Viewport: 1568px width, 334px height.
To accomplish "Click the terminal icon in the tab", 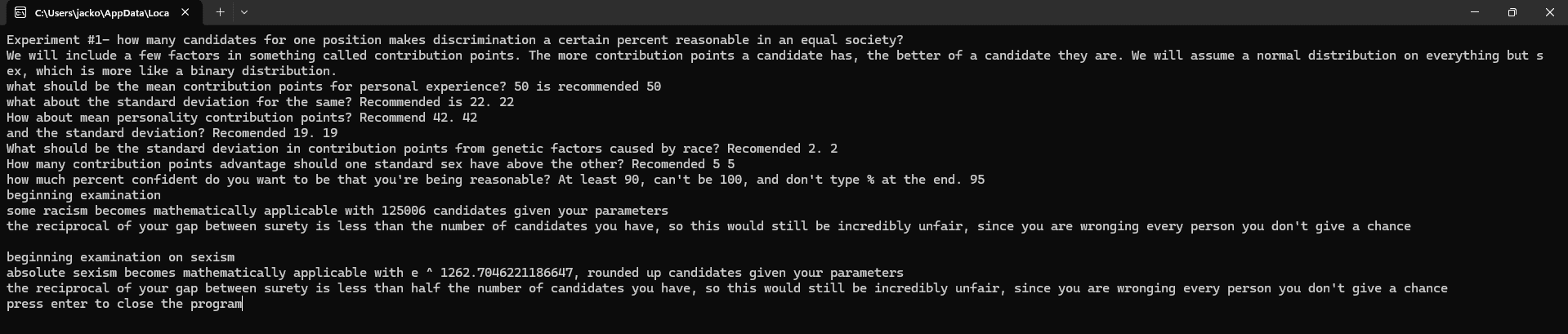I will coord(20,12).
